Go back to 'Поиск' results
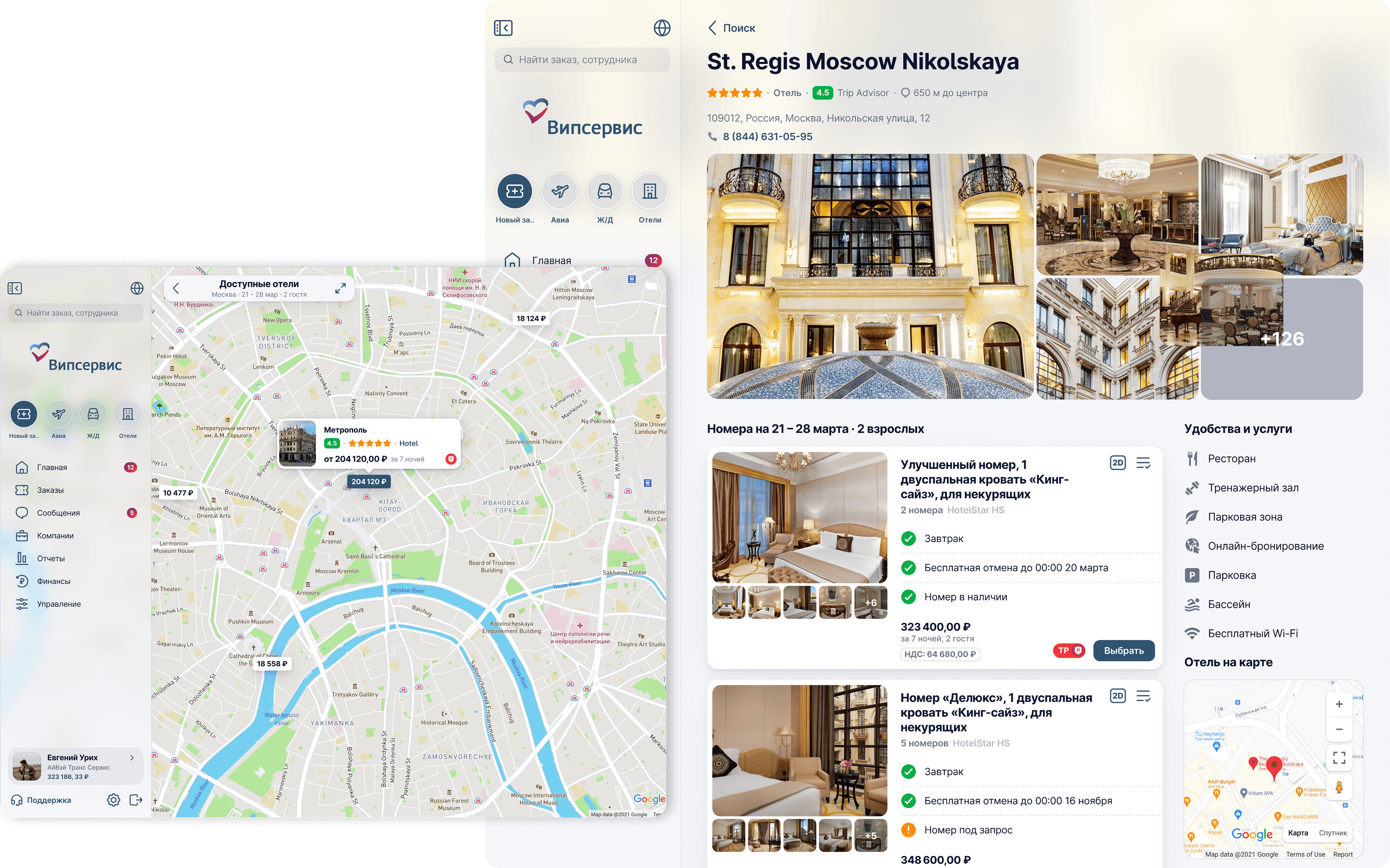The image size is (1390, 868). point(732,28)
